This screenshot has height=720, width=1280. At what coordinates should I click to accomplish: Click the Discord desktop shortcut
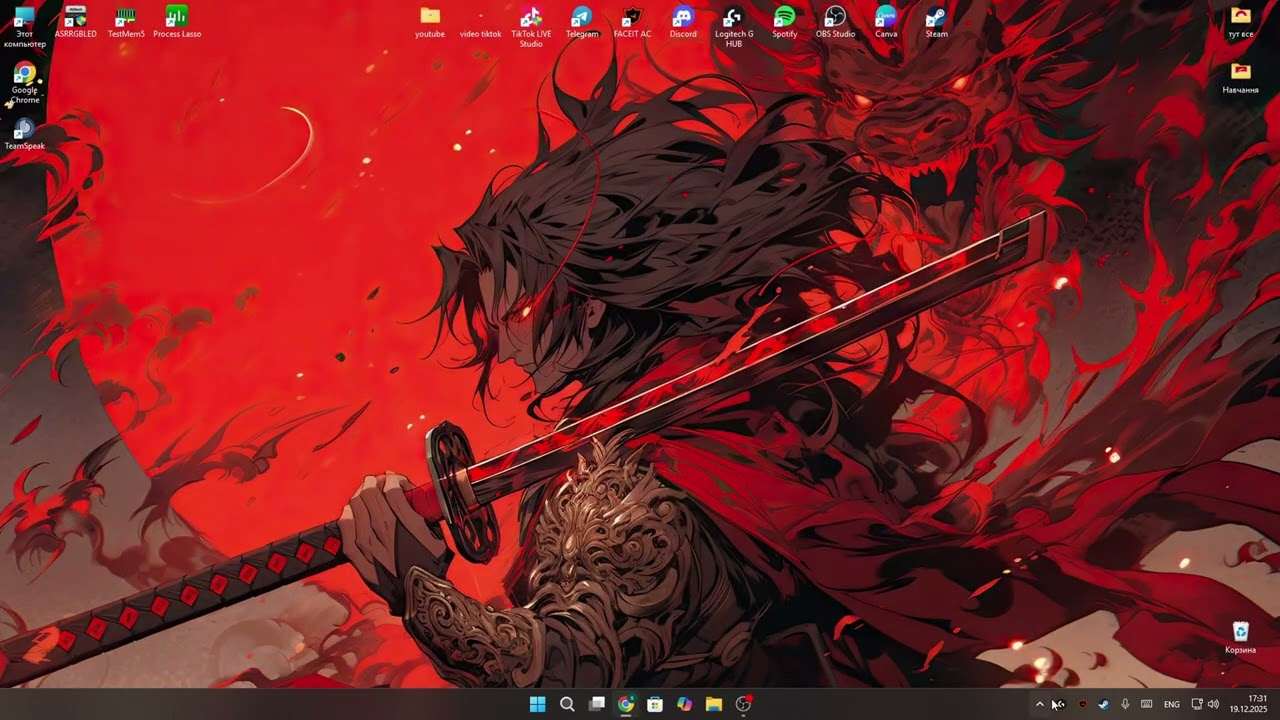683,22
